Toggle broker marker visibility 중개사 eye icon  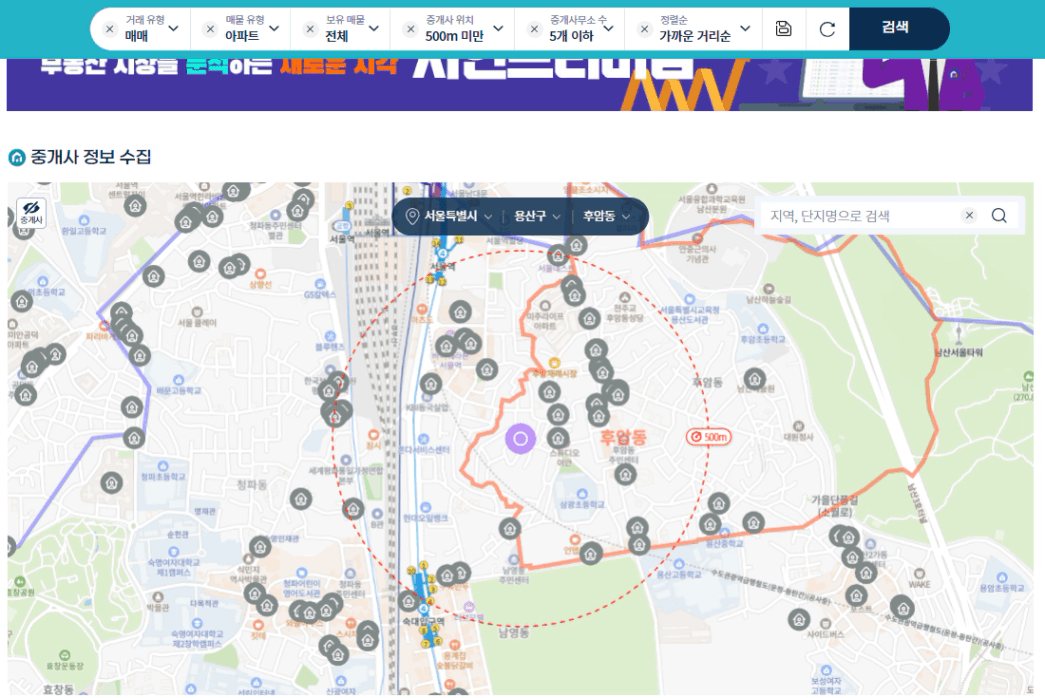31,213
